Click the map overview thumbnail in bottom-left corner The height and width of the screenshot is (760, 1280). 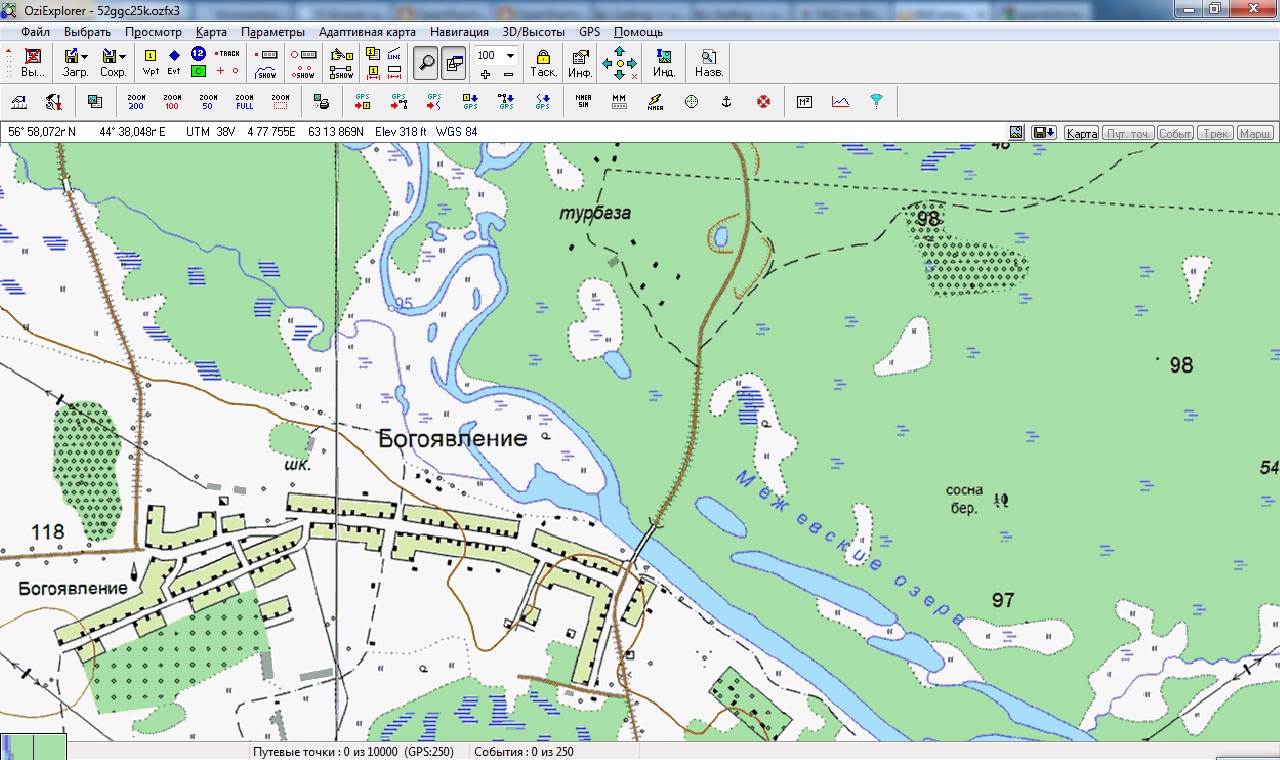coord(33,747)
